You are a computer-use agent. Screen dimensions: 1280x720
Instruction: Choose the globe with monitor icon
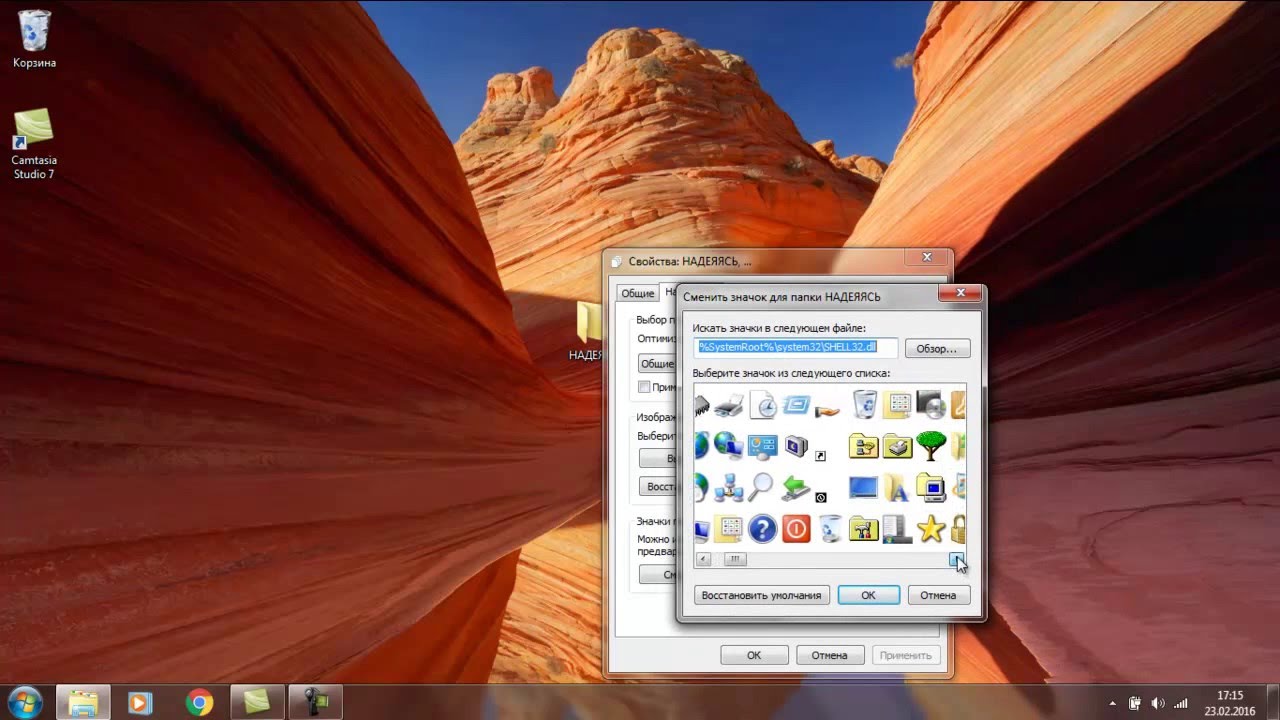[x=728, y=446]
